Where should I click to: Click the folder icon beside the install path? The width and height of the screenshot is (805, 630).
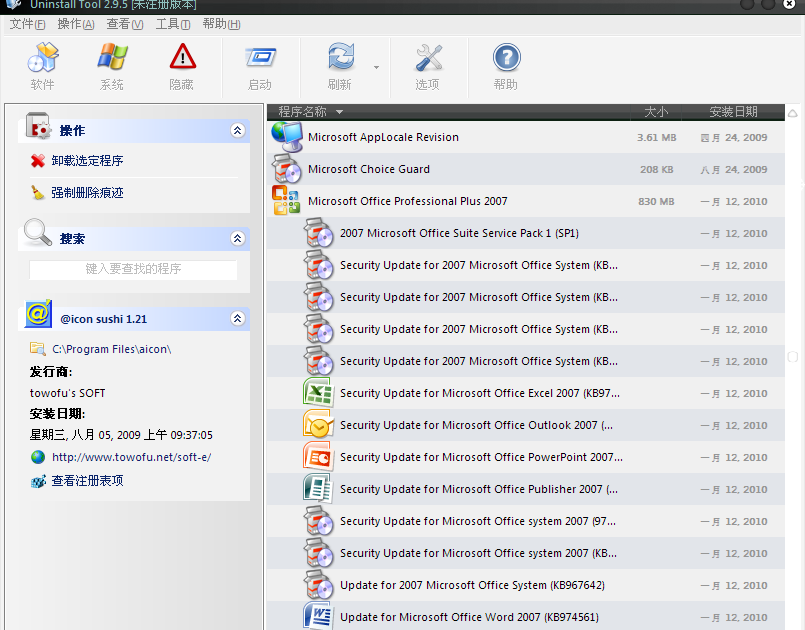[37, 349]
